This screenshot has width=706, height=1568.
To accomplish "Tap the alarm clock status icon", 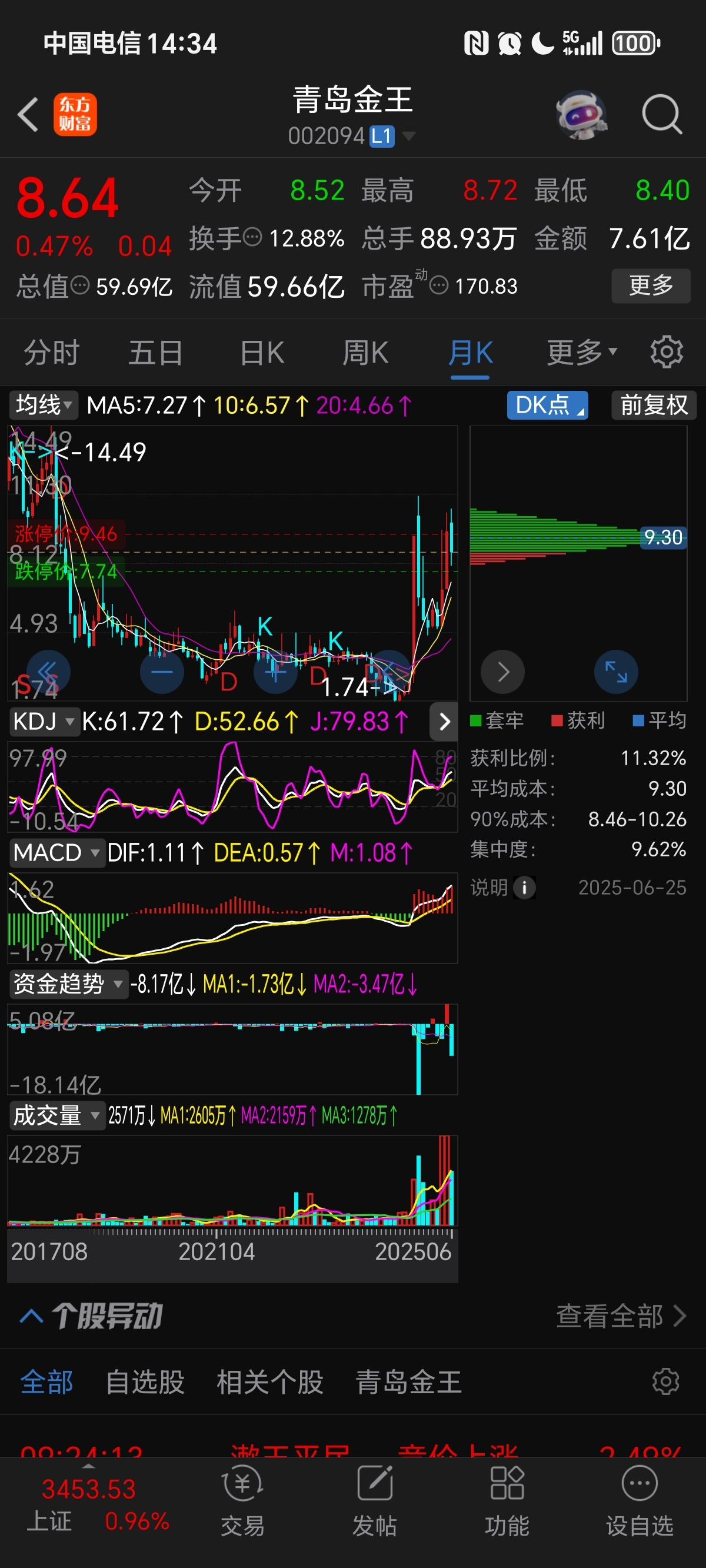I will pyautogui.click(x=509, y=43).
